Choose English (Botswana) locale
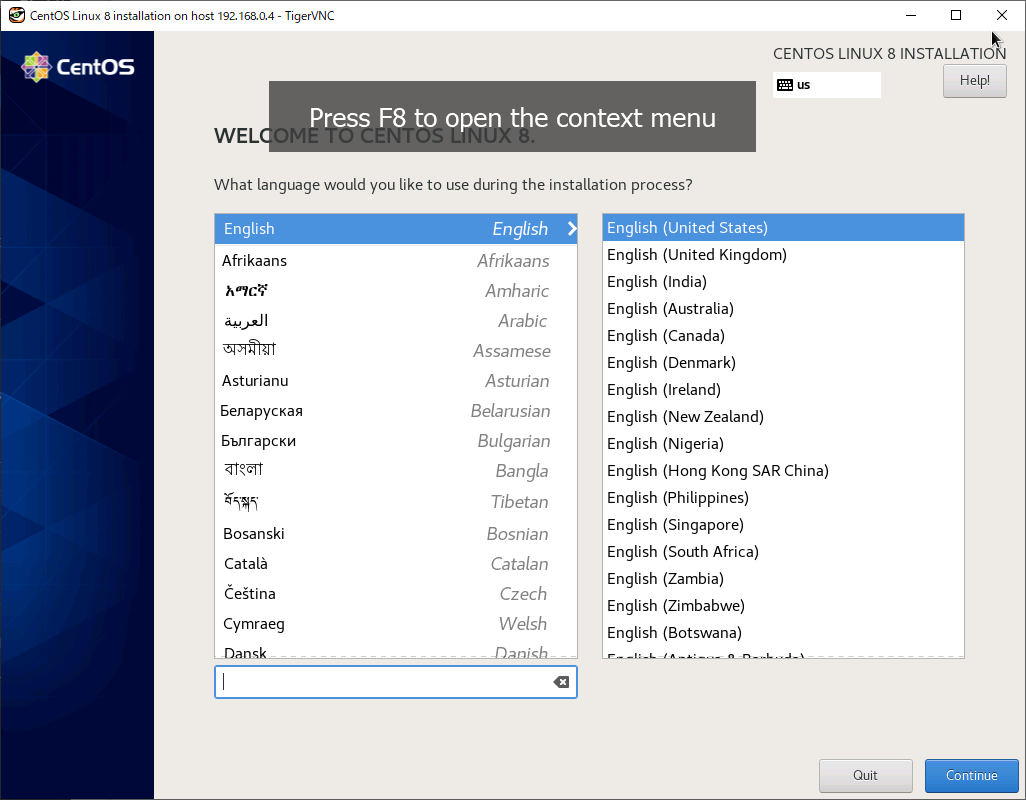1026x800 pixels. click(783, 633)
